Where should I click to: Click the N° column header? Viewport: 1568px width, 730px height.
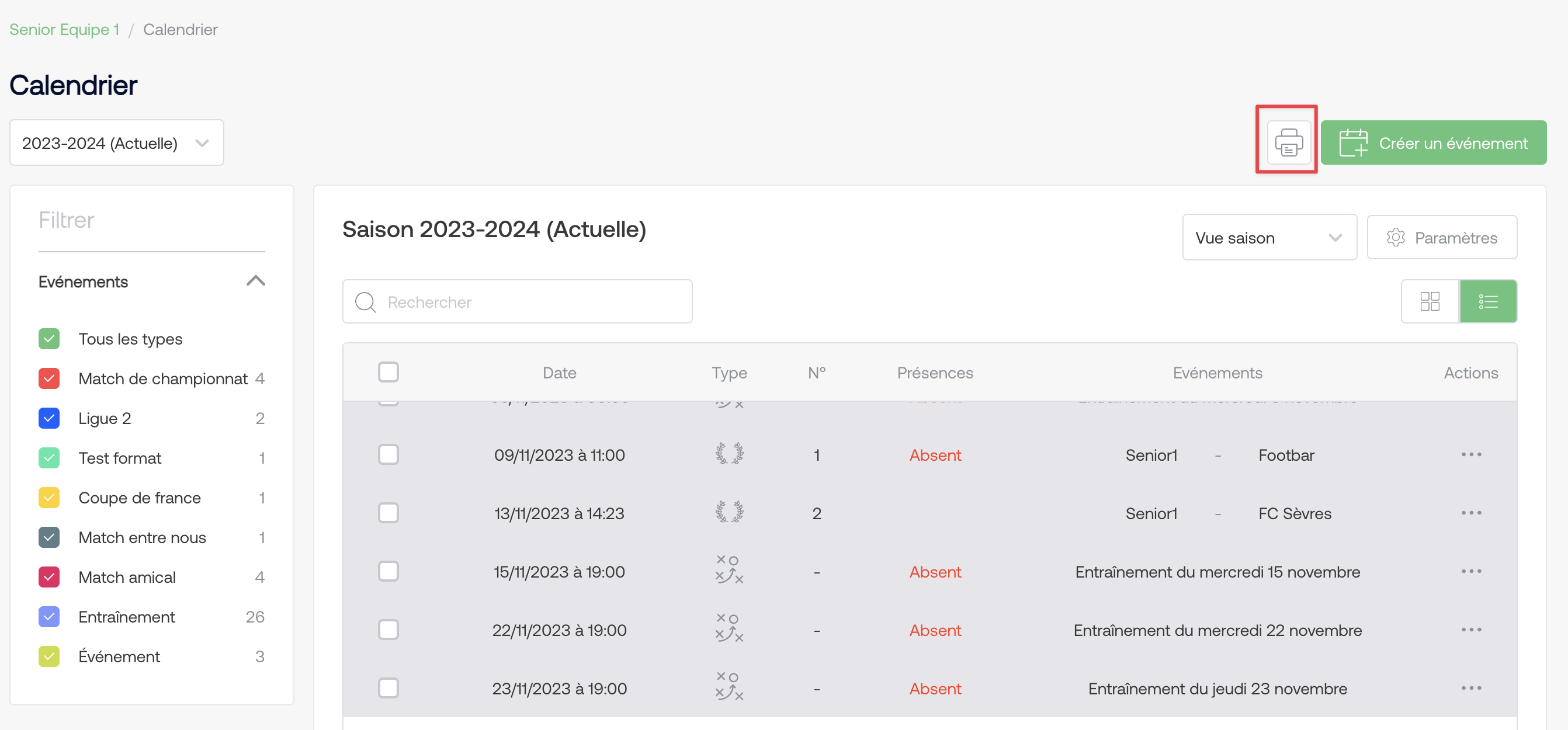point(816,373)
